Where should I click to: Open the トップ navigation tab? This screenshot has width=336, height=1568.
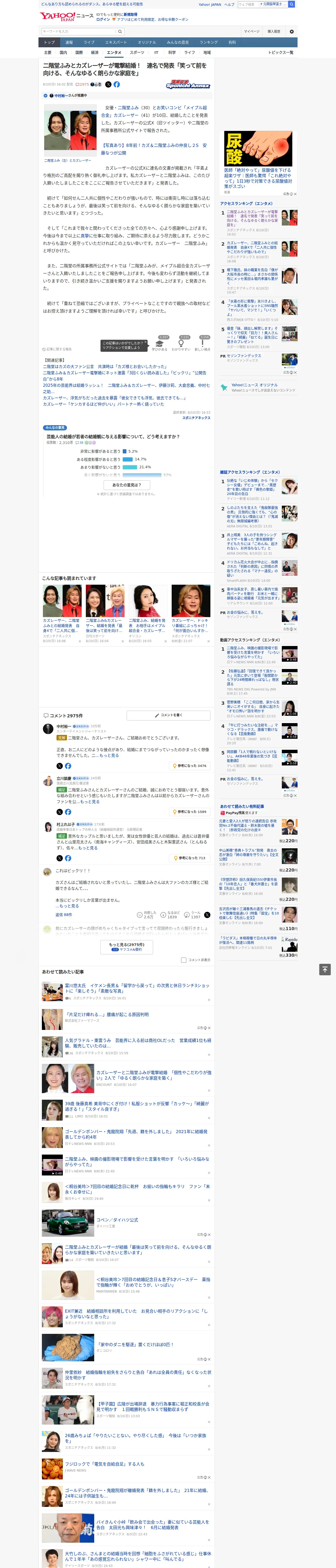click(x=49, y=42)
